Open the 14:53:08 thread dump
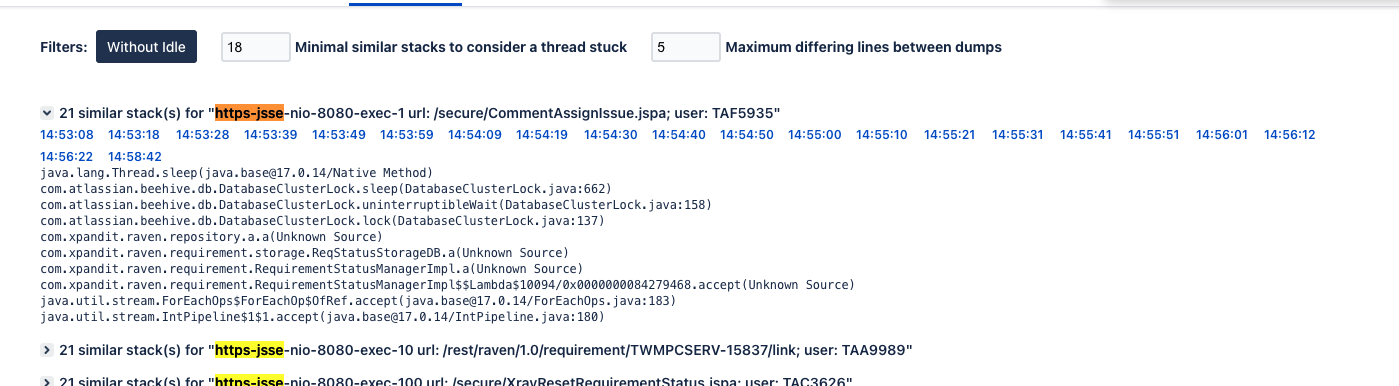This screenshot has height=386, width=1399. click(x=67, y=135)
